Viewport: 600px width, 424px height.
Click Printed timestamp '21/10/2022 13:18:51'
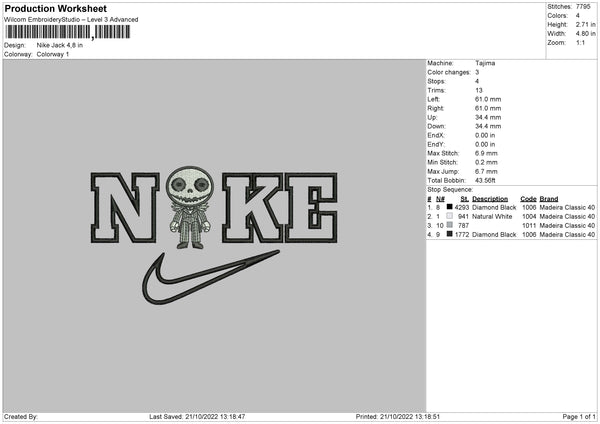410,417
